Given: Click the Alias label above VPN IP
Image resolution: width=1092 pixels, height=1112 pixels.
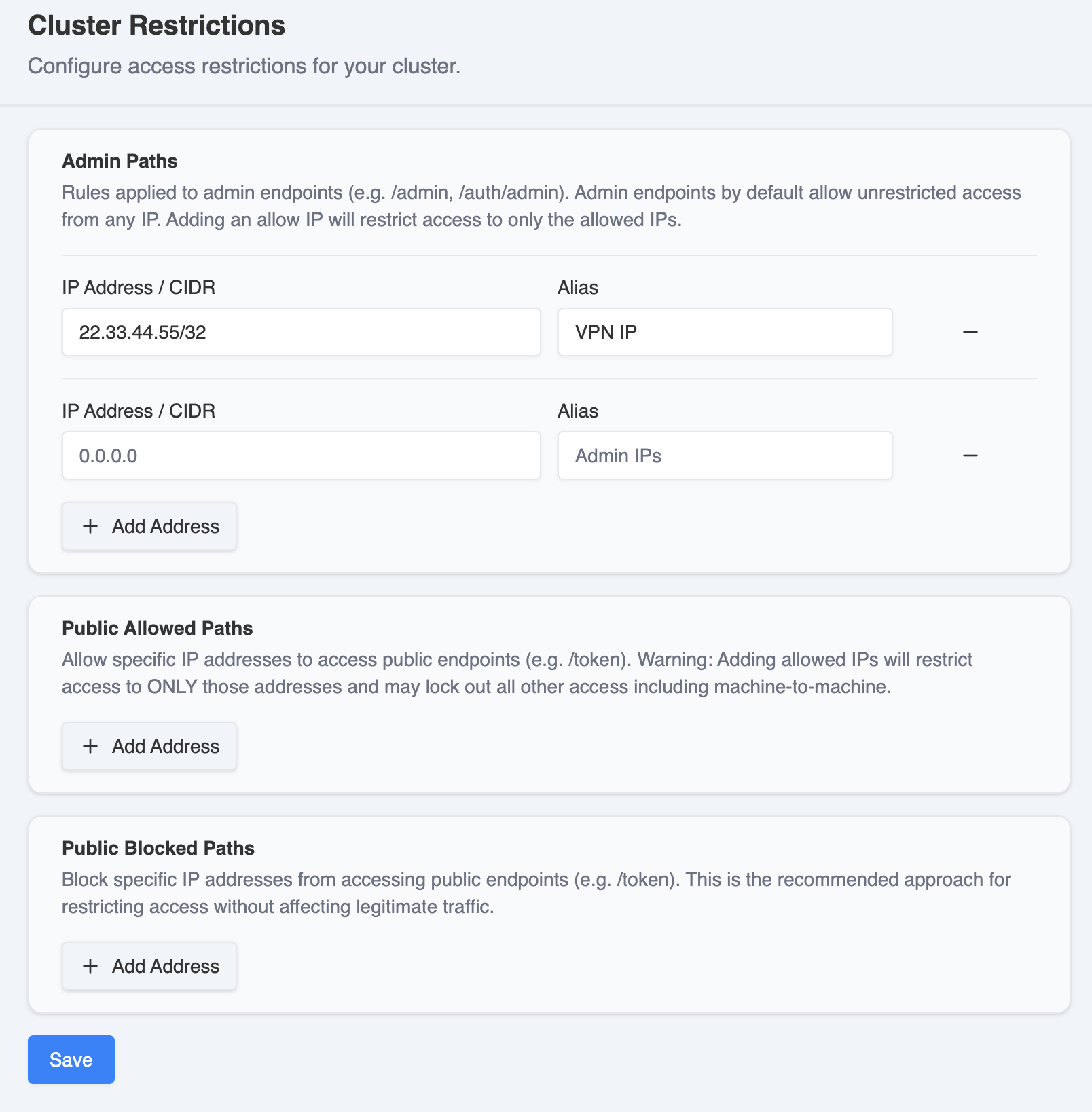Looking at the screenshot, I should (x=577, y=287).
